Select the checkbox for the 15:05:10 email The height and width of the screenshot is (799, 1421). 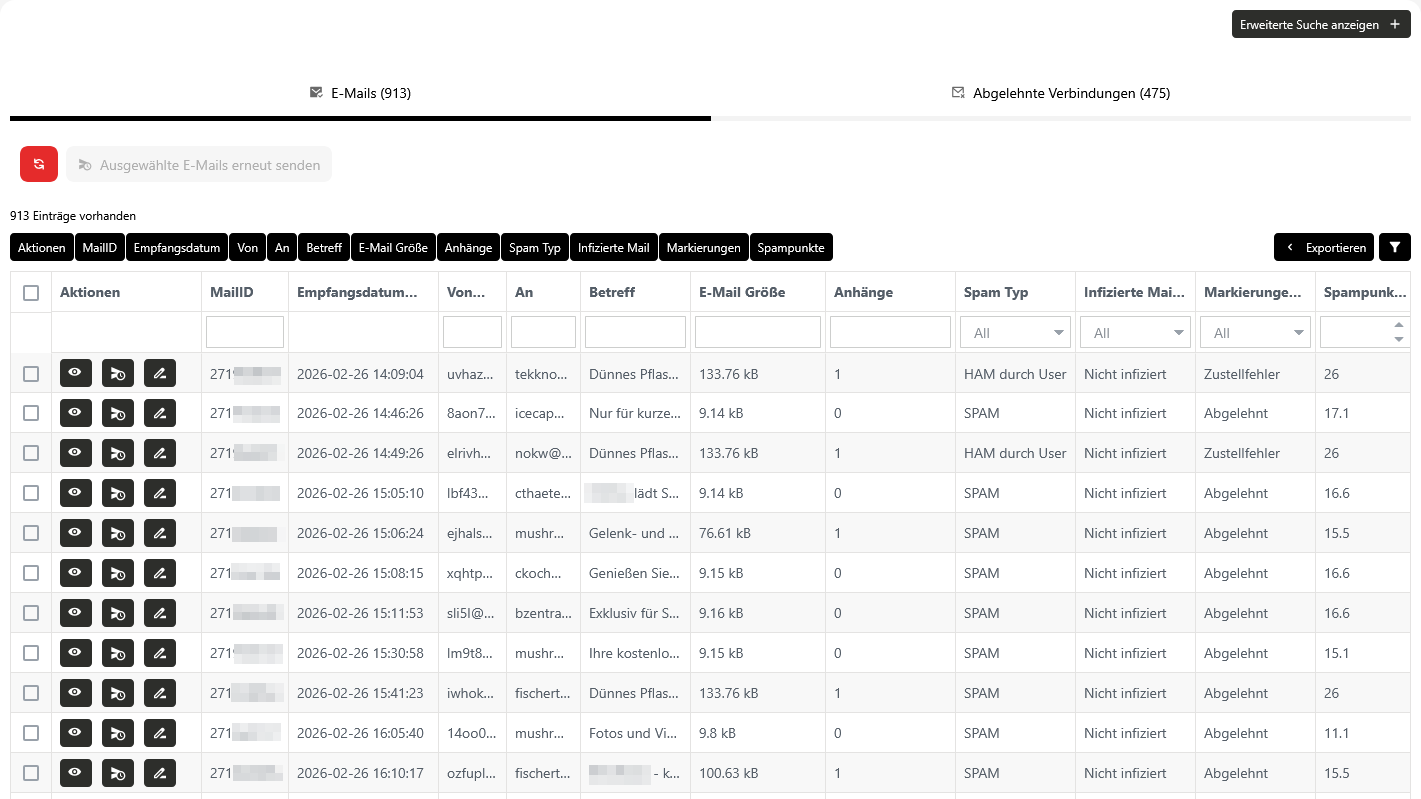point(31,493)
